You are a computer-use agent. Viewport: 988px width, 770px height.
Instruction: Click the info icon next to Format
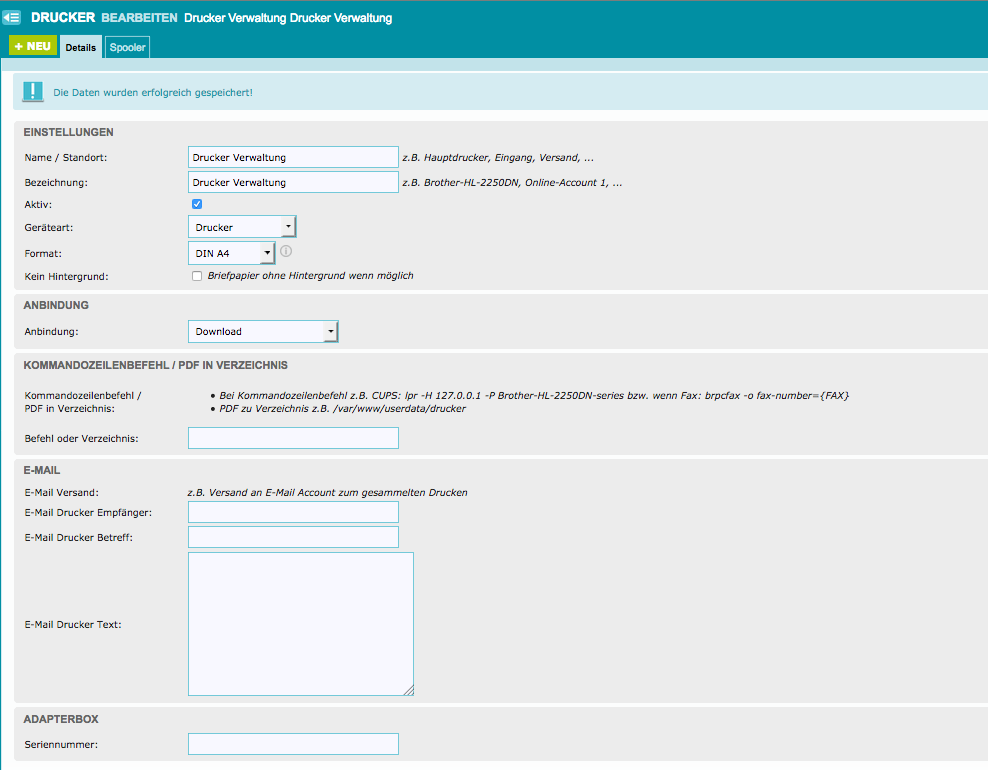pyautogui.click(x=285, y=251)
